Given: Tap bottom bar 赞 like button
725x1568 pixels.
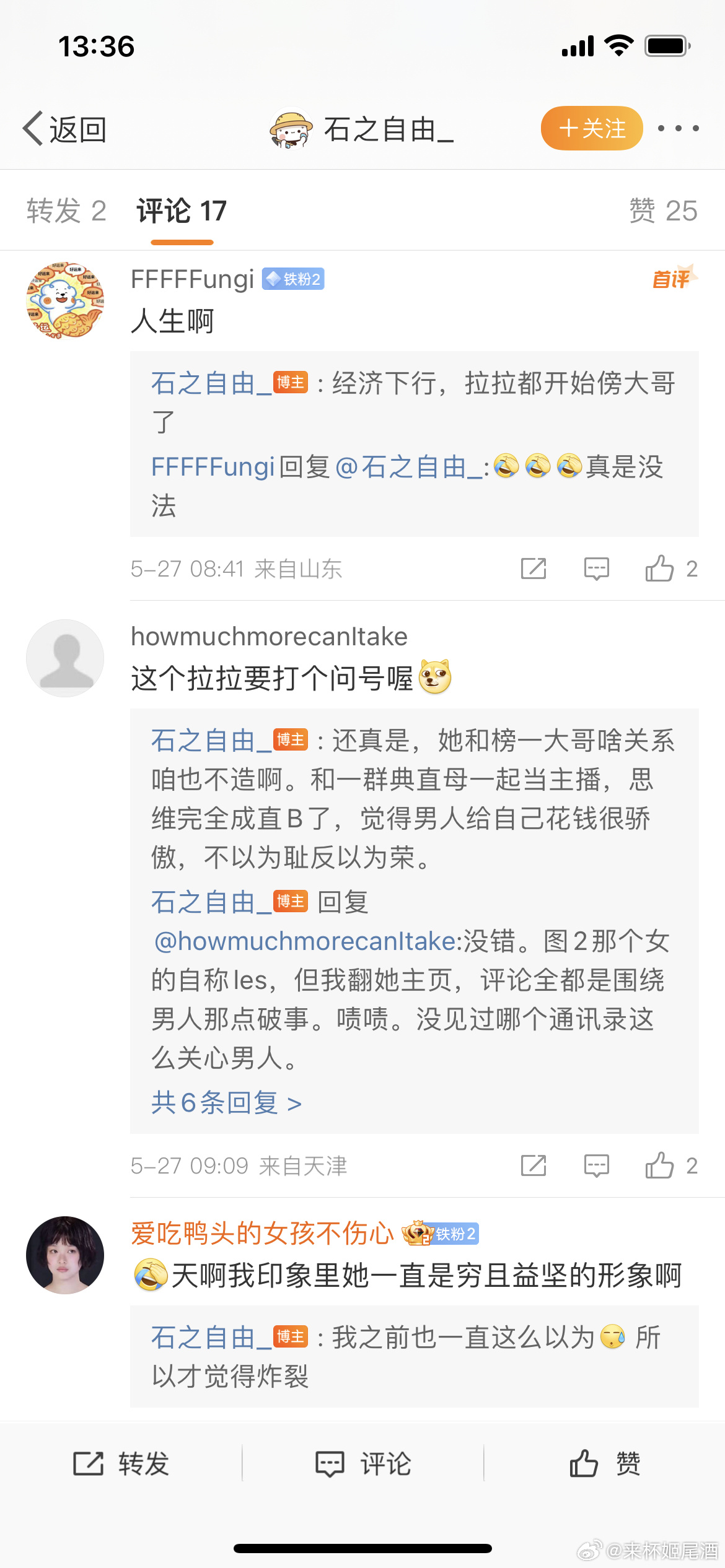Looking at the screenshot, I should [605, 1464].
